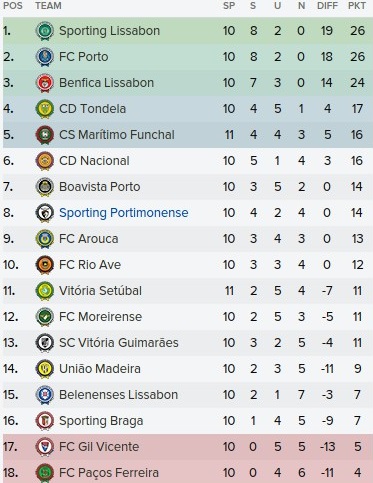Click the Benfica Lissabon red crest
This screenshot has height=483, width=373.
[x=45, y=83]
